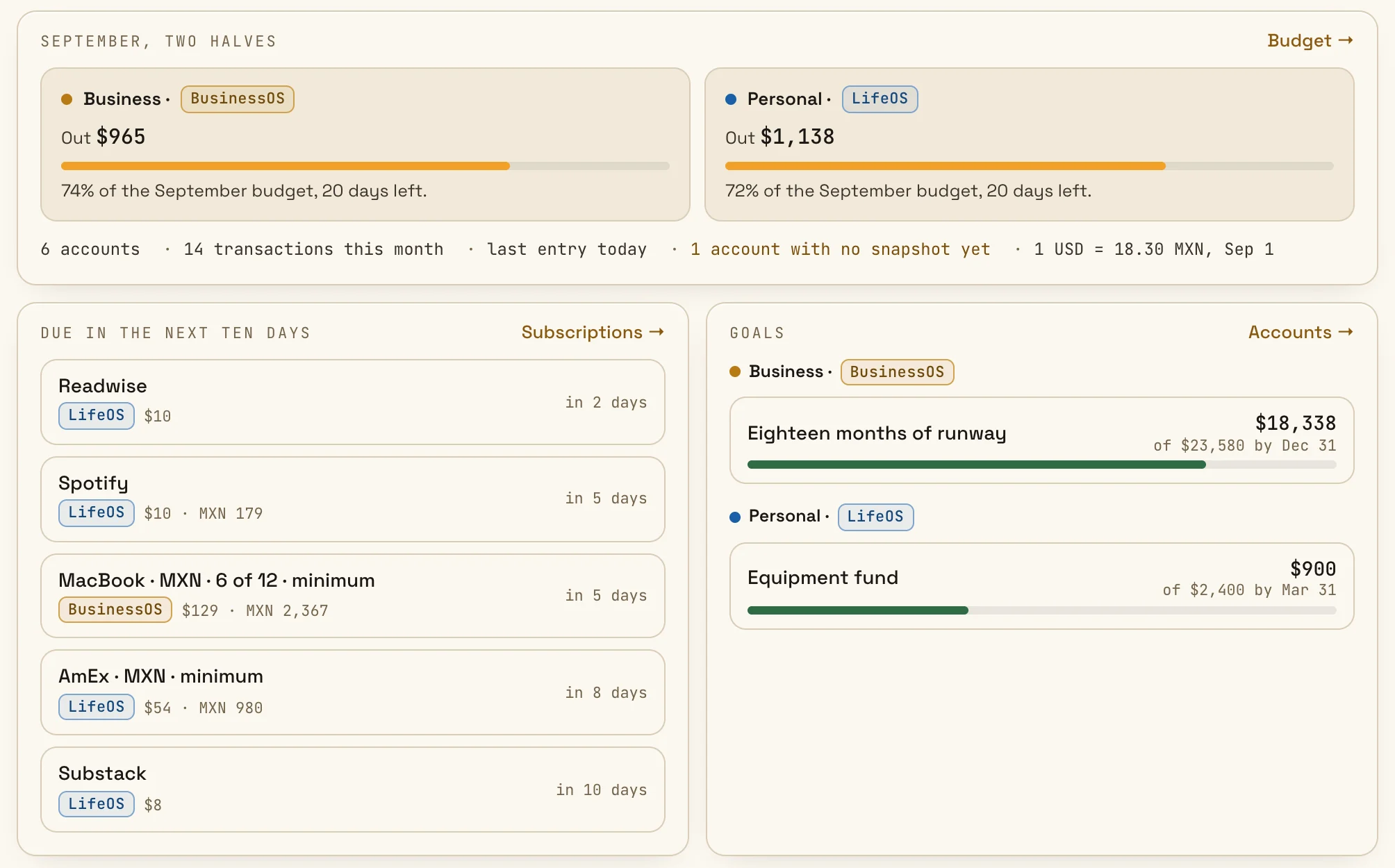Image resolution: width=1395 pixels, height=868 pixels.
Task: Click 'in 2 days' on the Readwise row
Action: coord(606,403)
